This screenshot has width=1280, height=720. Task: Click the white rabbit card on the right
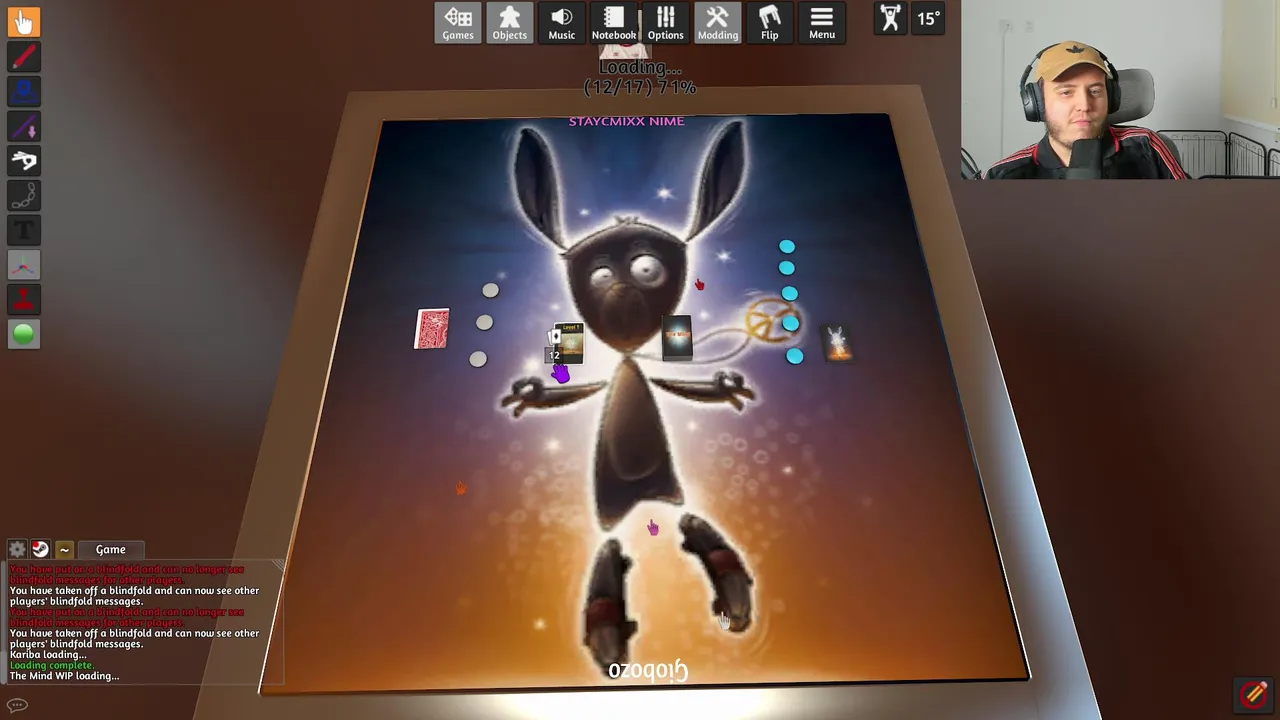tap(837, 343)
